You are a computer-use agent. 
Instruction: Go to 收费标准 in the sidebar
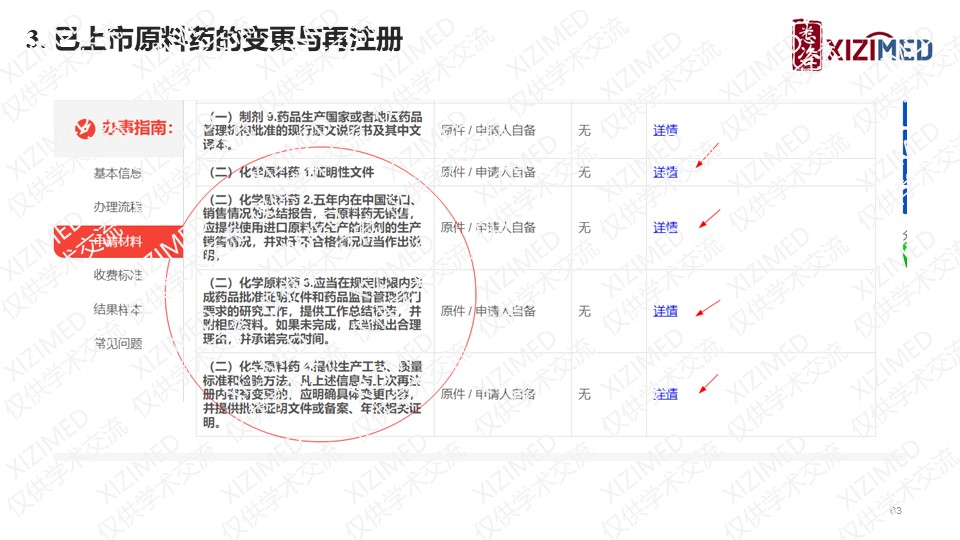[x=117, y=275]
